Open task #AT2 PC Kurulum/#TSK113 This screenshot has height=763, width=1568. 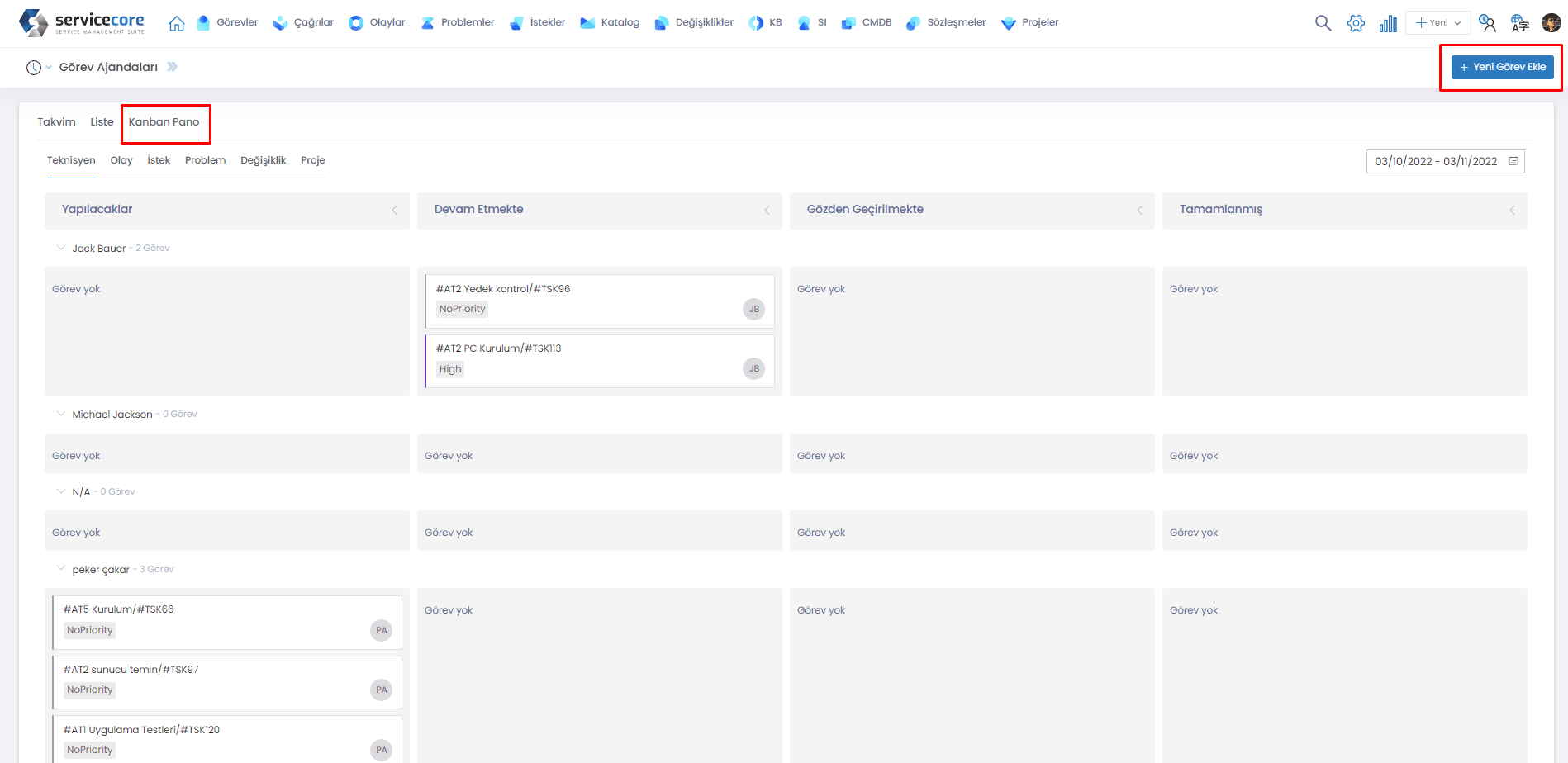coord(499,348)
